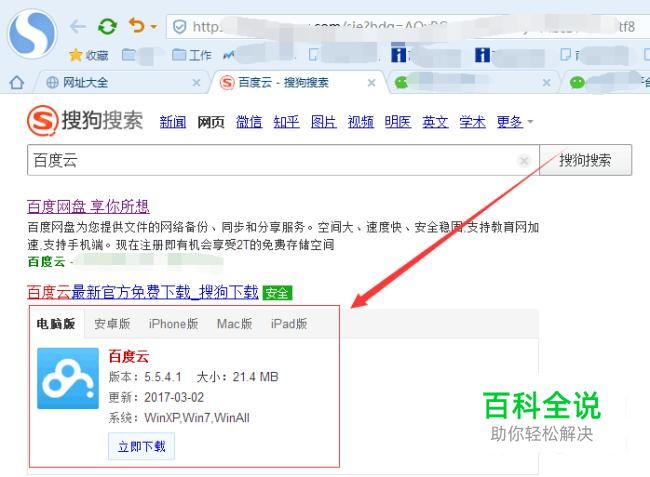650x477 pixels.
Task: Click the Sogou search logo
Action: [x=85, y=121]
